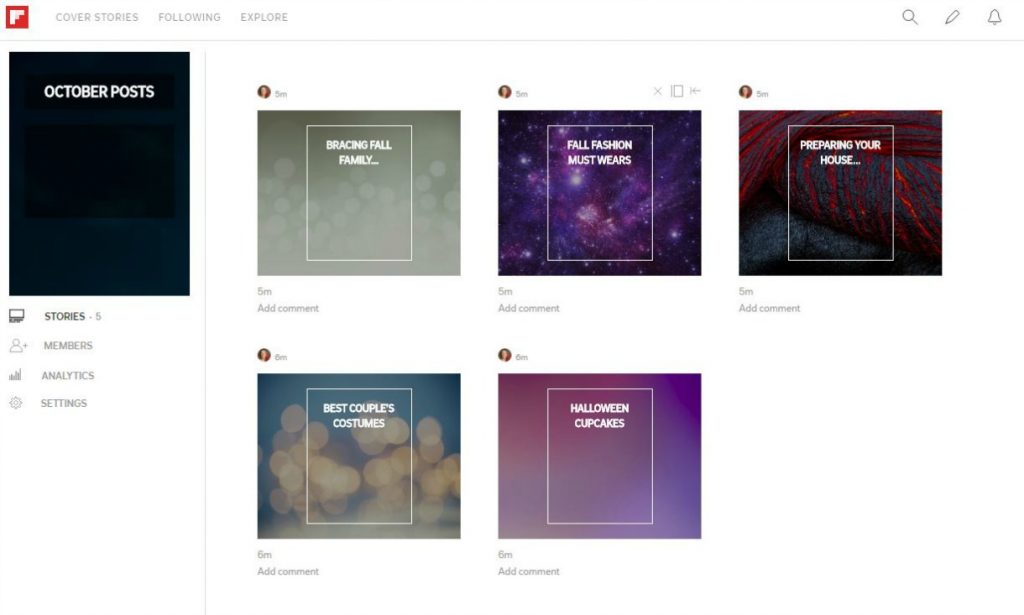Click the Analytics bar chart icon
This screenshot has height=615, width=1024.
[16, 375]
